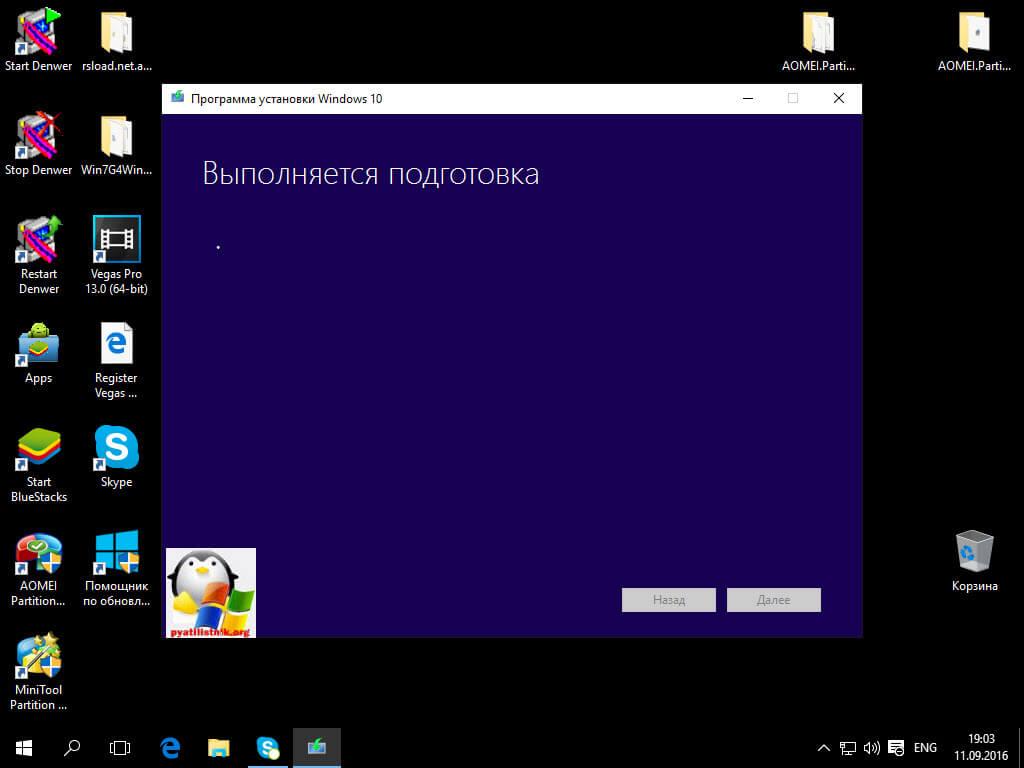Image resolution: width=1024 pixels, height=768 pixels.
Task: Select the AOMEI.Parti folder in the desktop corner
Action: pyautogui.click(x=974, y=39)
